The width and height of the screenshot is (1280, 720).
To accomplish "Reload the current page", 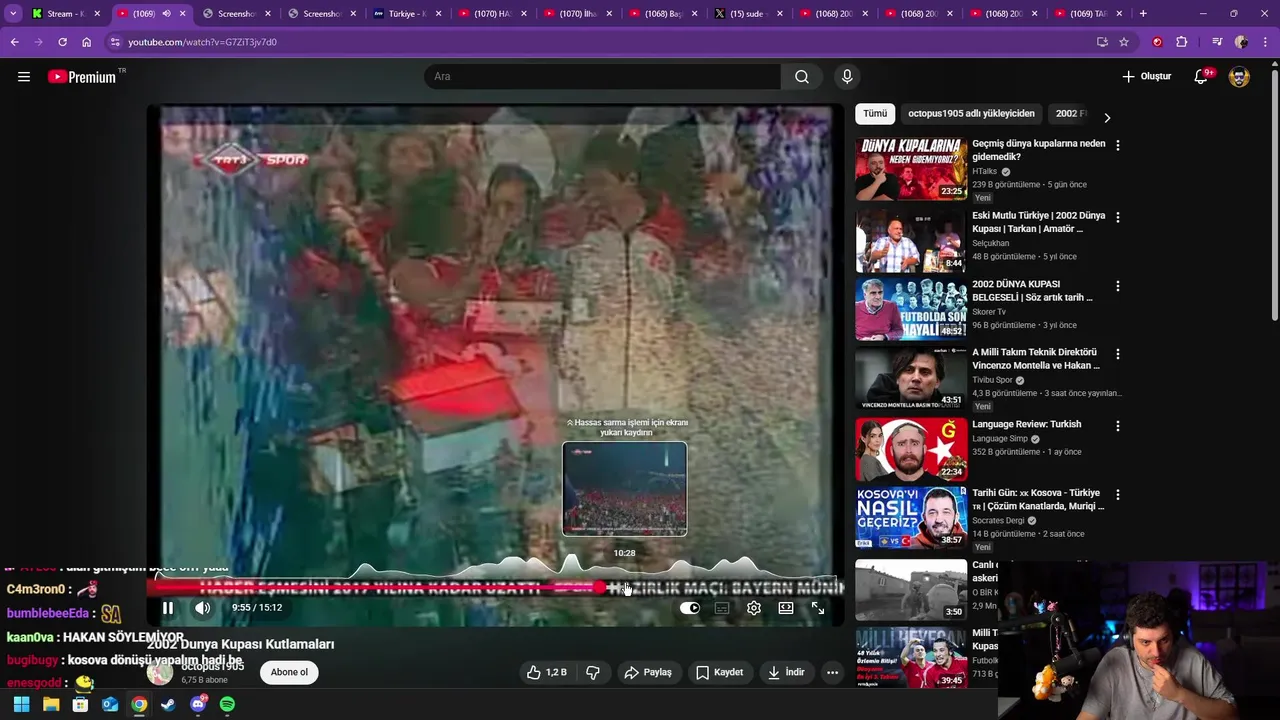I will pos(62,42).
